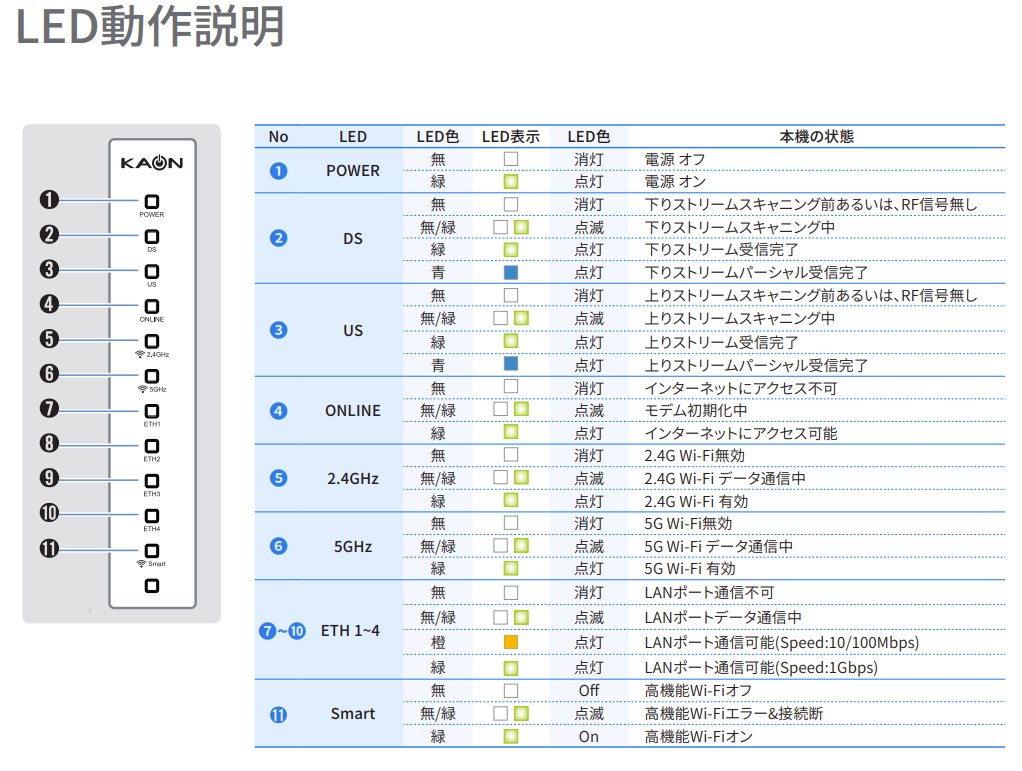The image size is (1022, 771).
Task: Click the blue number 11 circle beside Smart
Action: coord(278,714)
